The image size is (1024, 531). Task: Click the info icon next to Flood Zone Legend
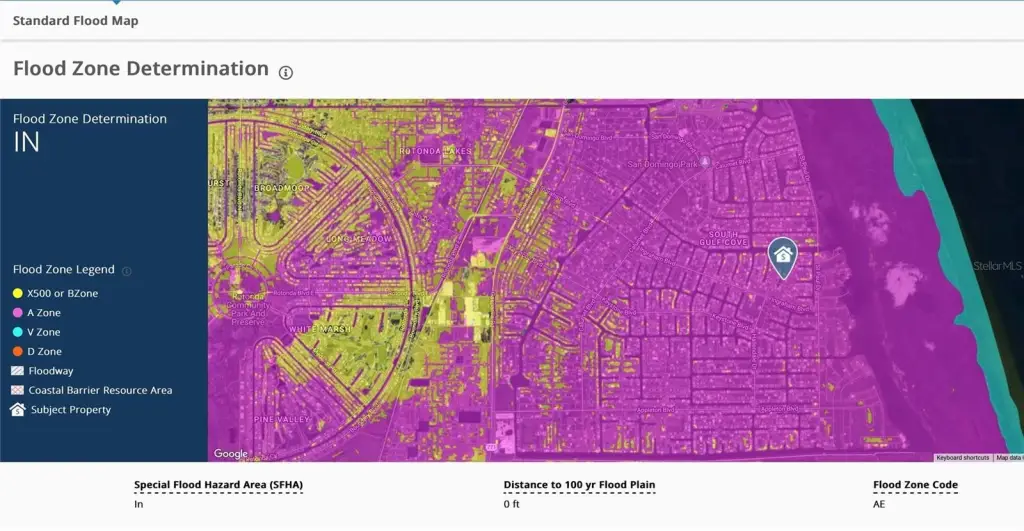tap(127, 271)
